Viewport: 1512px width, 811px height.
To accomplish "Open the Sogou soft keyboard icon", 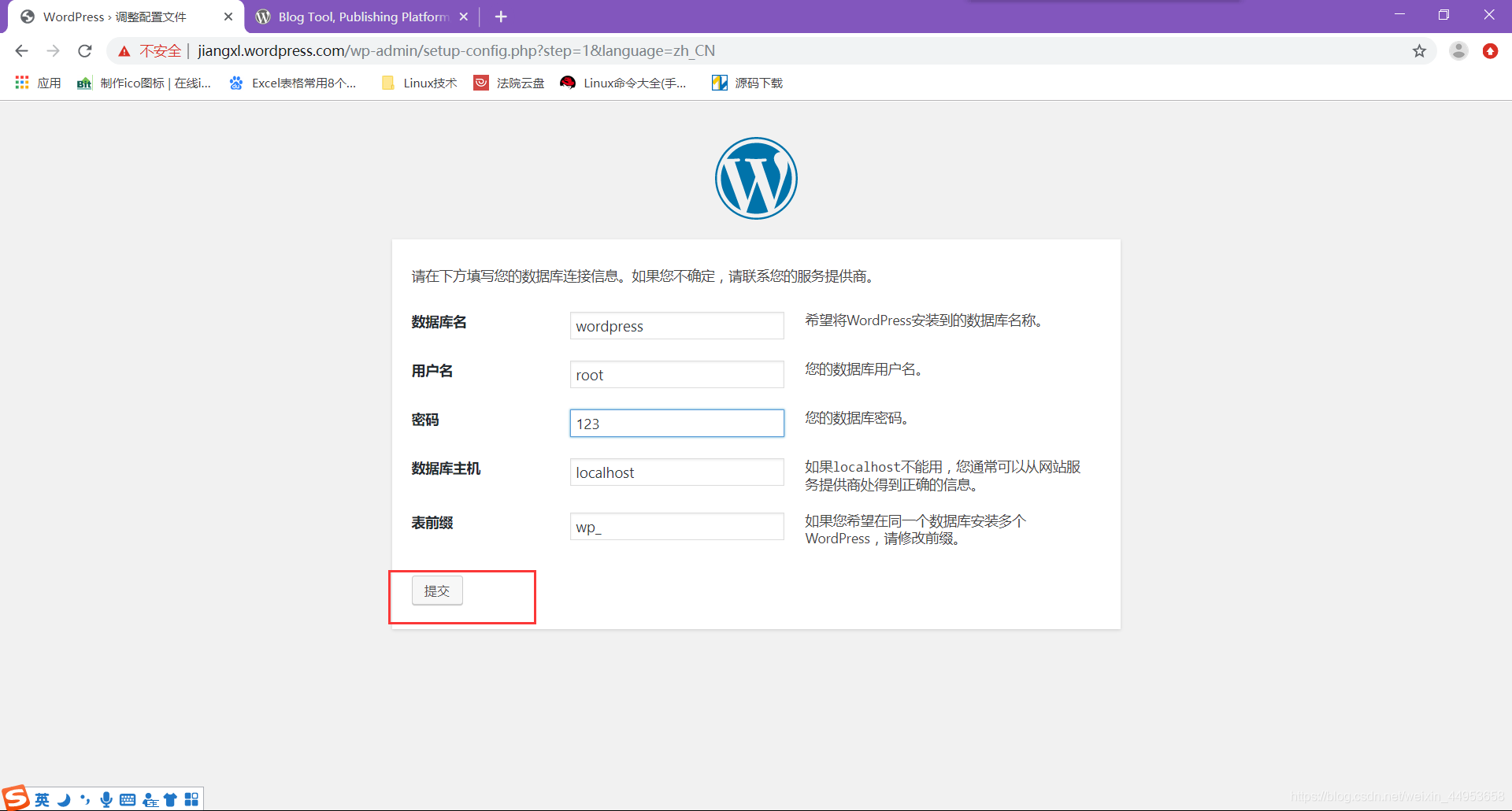I will tap(128, 800).
